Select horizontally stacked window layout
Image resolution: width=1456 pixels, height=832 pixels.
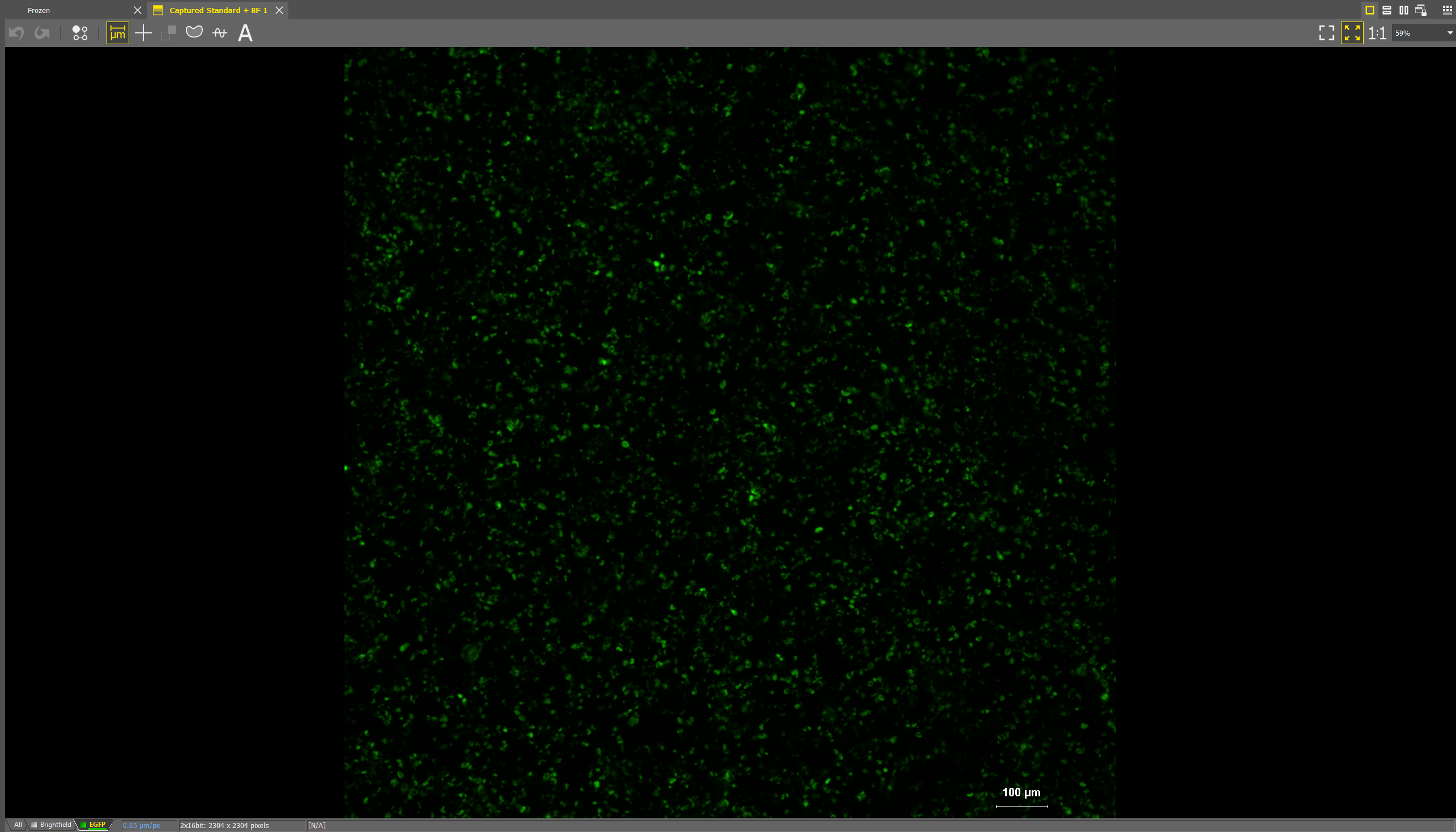point(1387,10)
